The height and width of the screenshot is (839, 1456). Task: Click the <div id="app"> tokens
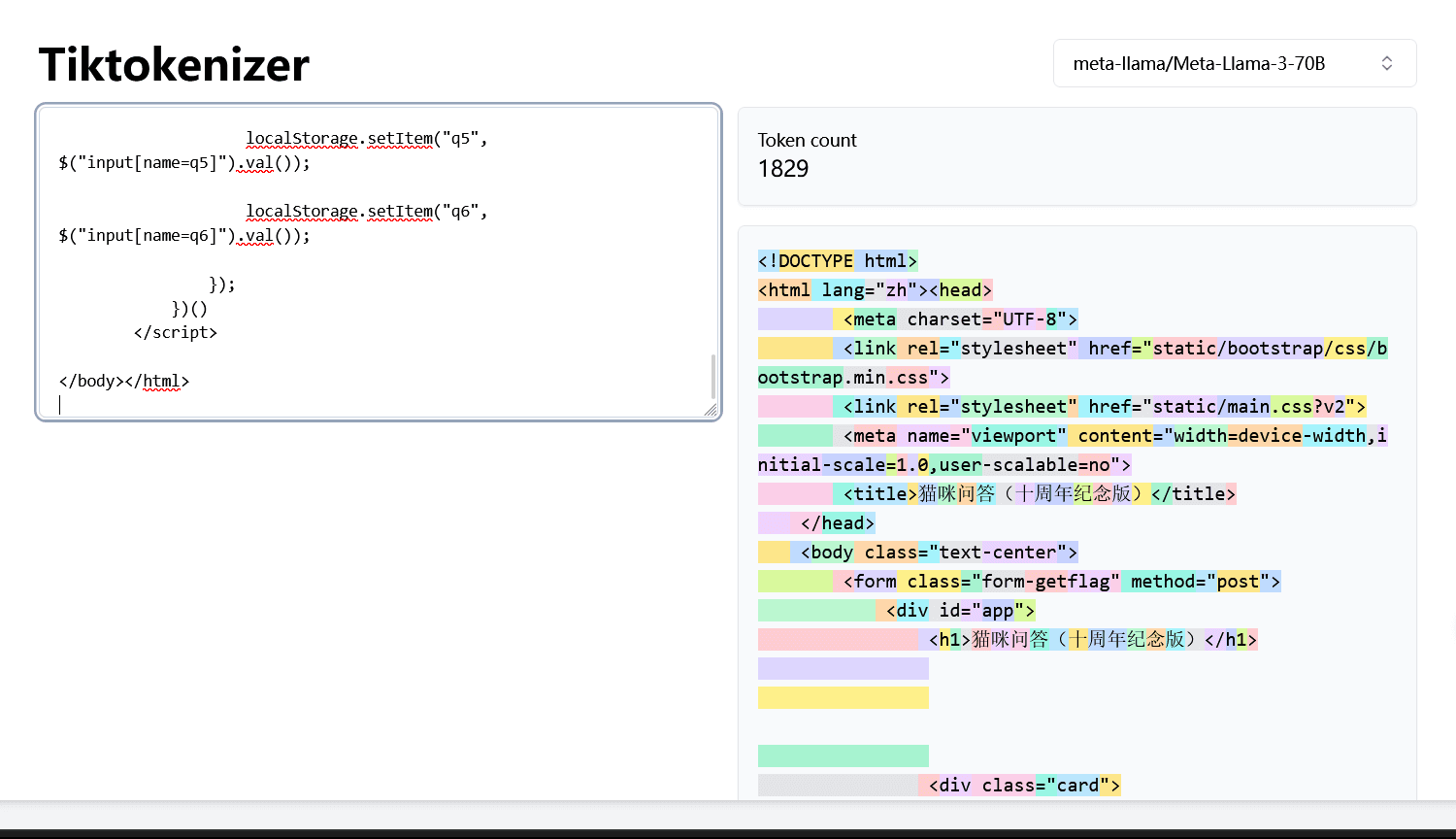click(961, 610)
